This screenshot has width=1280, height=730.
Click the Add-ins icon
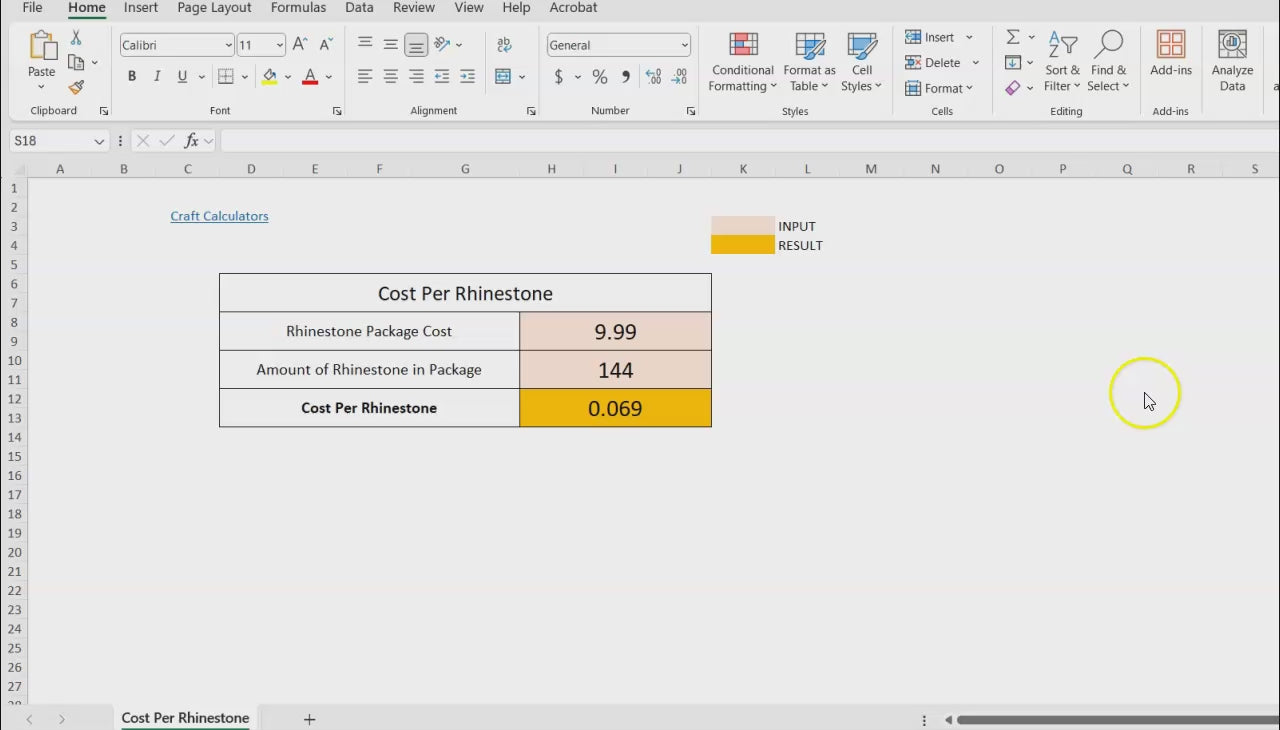[x=1171, y=54]
